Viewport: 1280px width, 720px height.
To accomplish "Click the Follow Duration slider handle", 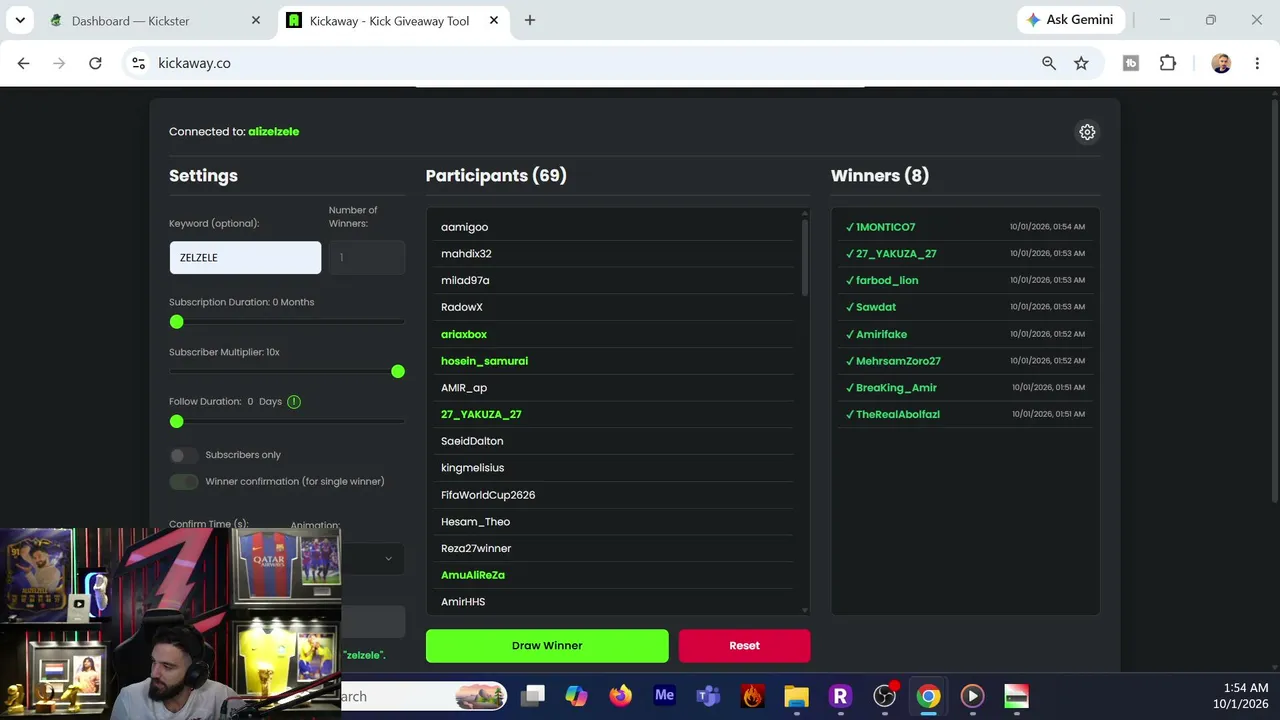I will tap(177, 422).
